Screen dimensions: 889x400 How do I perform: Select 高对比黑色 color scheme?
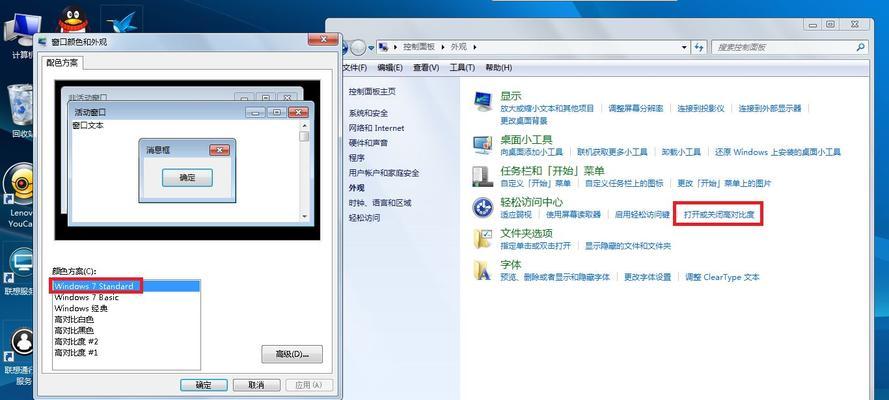[126, 330]
